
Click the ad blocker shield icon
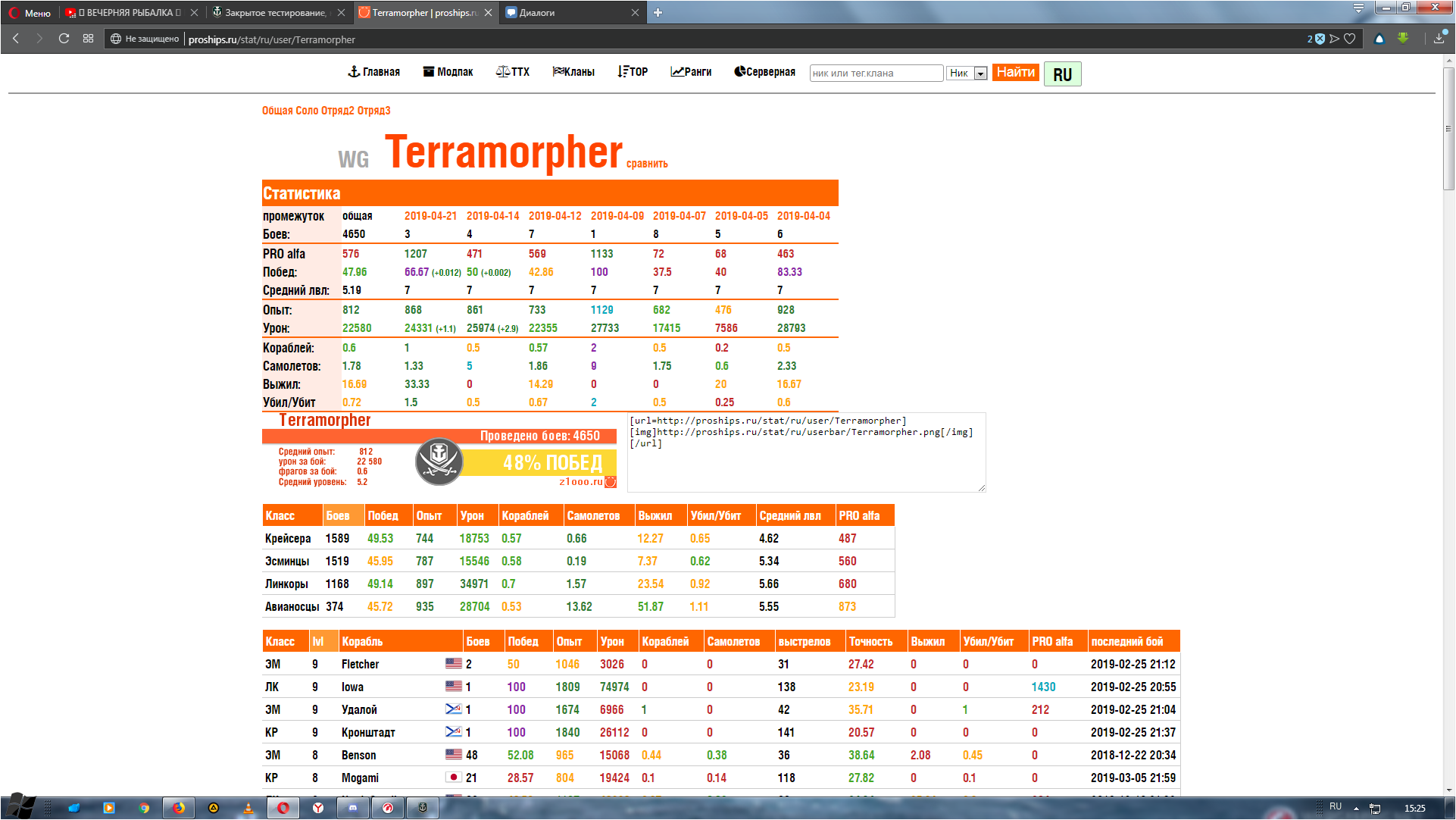pyautogui.click(x=1320, y=39)
